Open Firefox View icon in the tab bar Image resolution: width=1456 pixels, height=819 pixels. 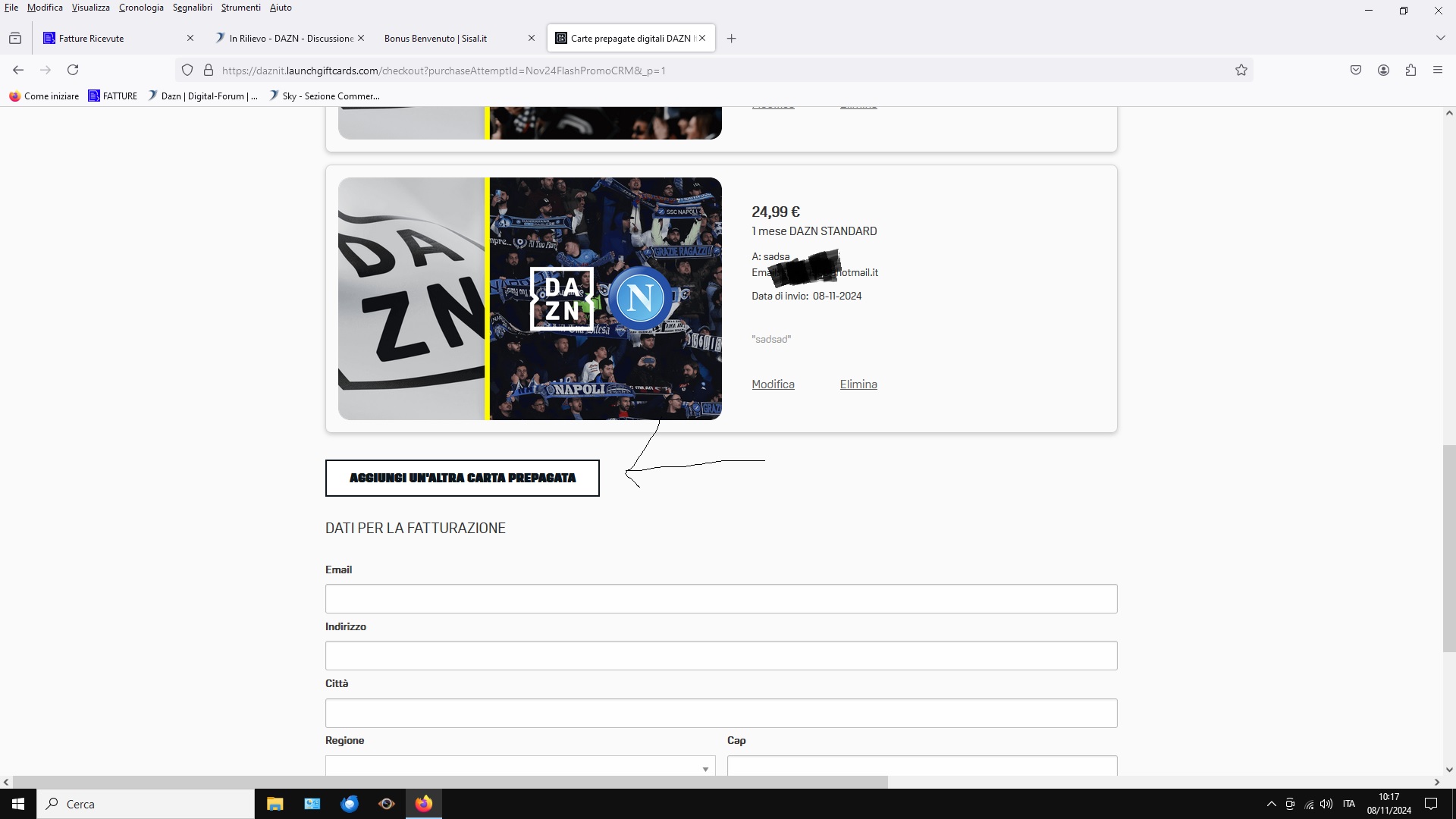15,38
